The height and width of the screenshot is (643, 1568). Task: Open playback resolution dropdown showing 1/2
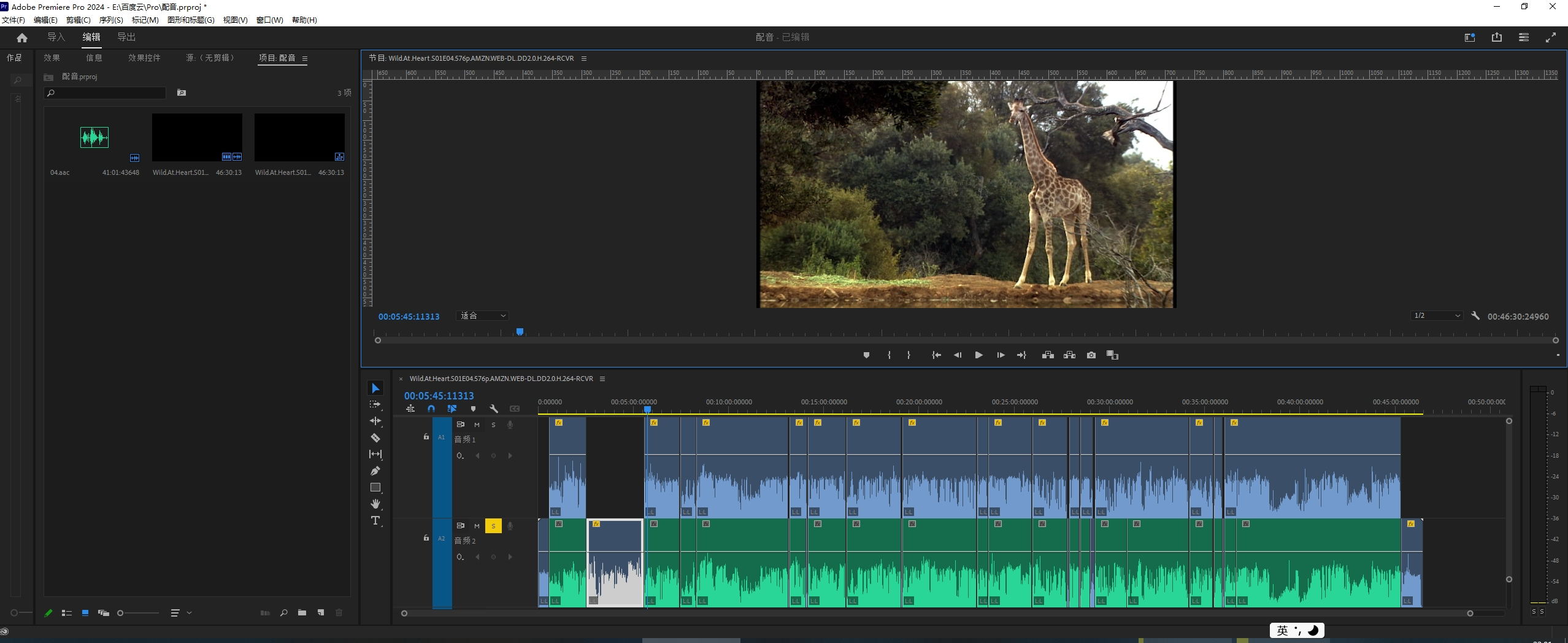(x=1437, y=316)
